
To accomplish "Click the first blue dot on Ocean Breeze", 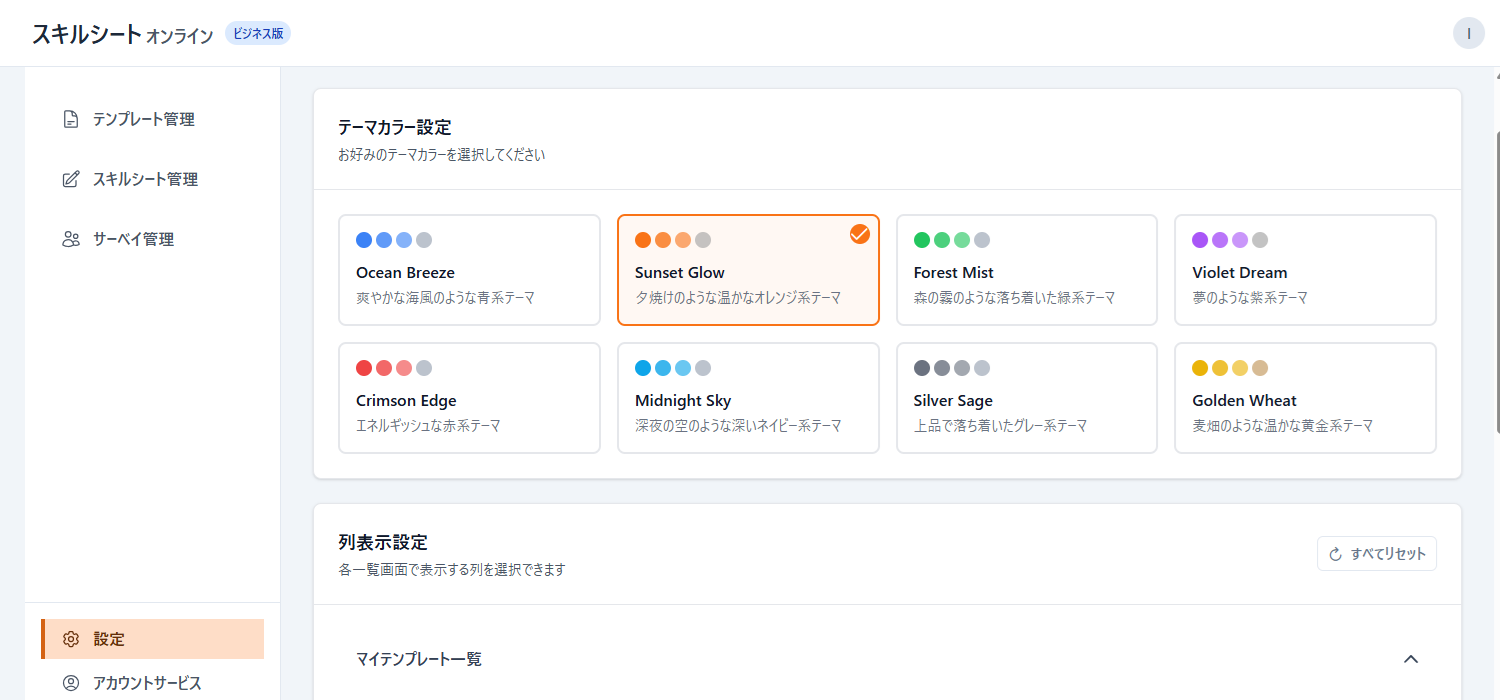I will 363,239.
